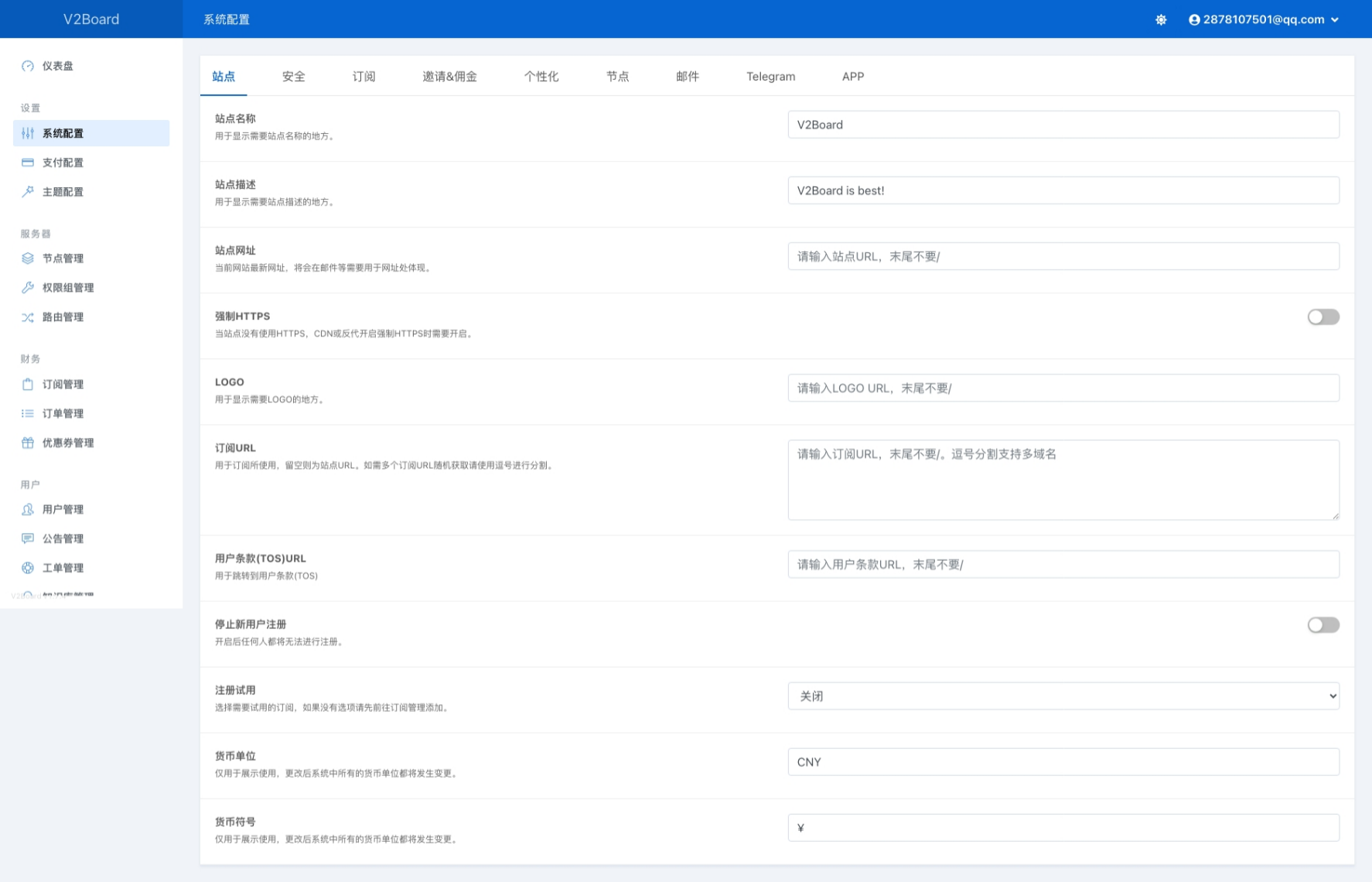Switch to the 安全 tab
The width and height of the screenshot is (1372, 882).
pyautogui.click(x=294, y=77)
